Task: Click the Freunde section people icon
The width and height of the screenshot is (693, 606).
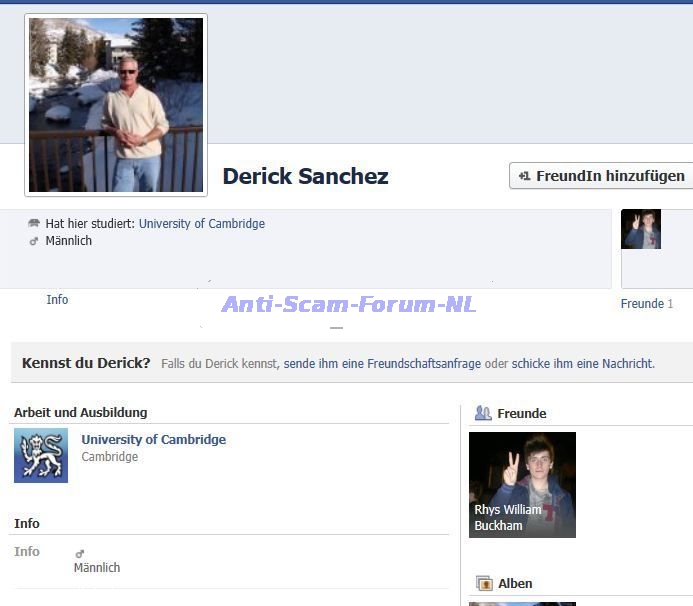Action: tap(483, 413)
